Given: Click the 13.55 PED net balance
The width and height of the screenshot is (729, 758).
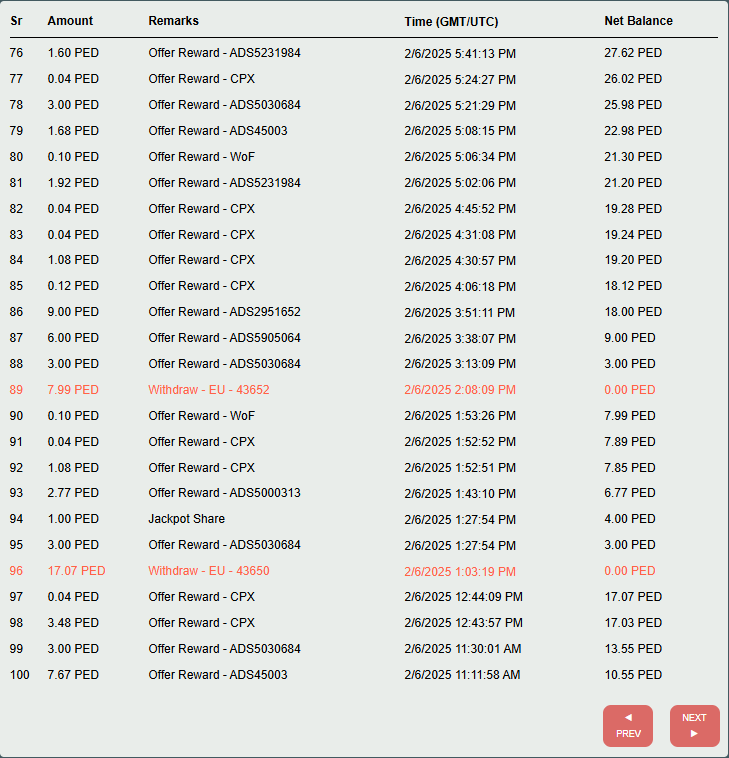Looking at the screenshot, I should pos(633,649).
